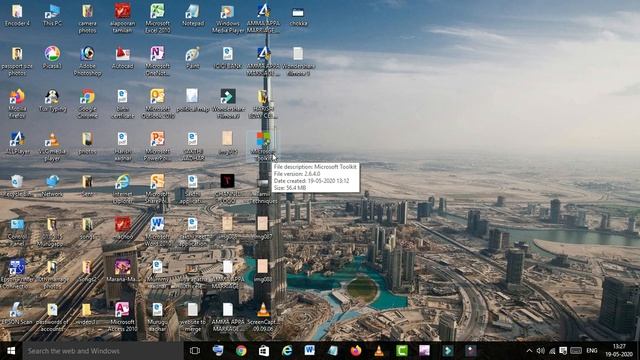Open Microsoft Word from the taskbar

(310, 351)
